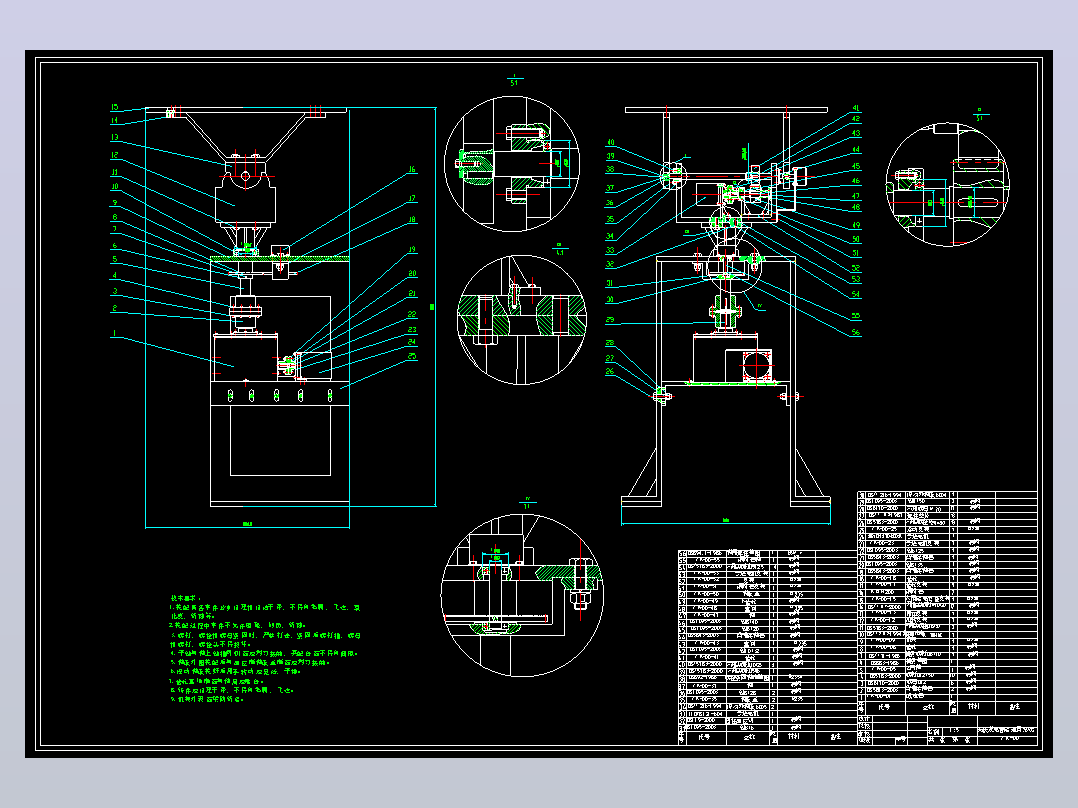Select part callout number 52
The width and height of the screenshot is (1078, 808).
tap(856, 268)
